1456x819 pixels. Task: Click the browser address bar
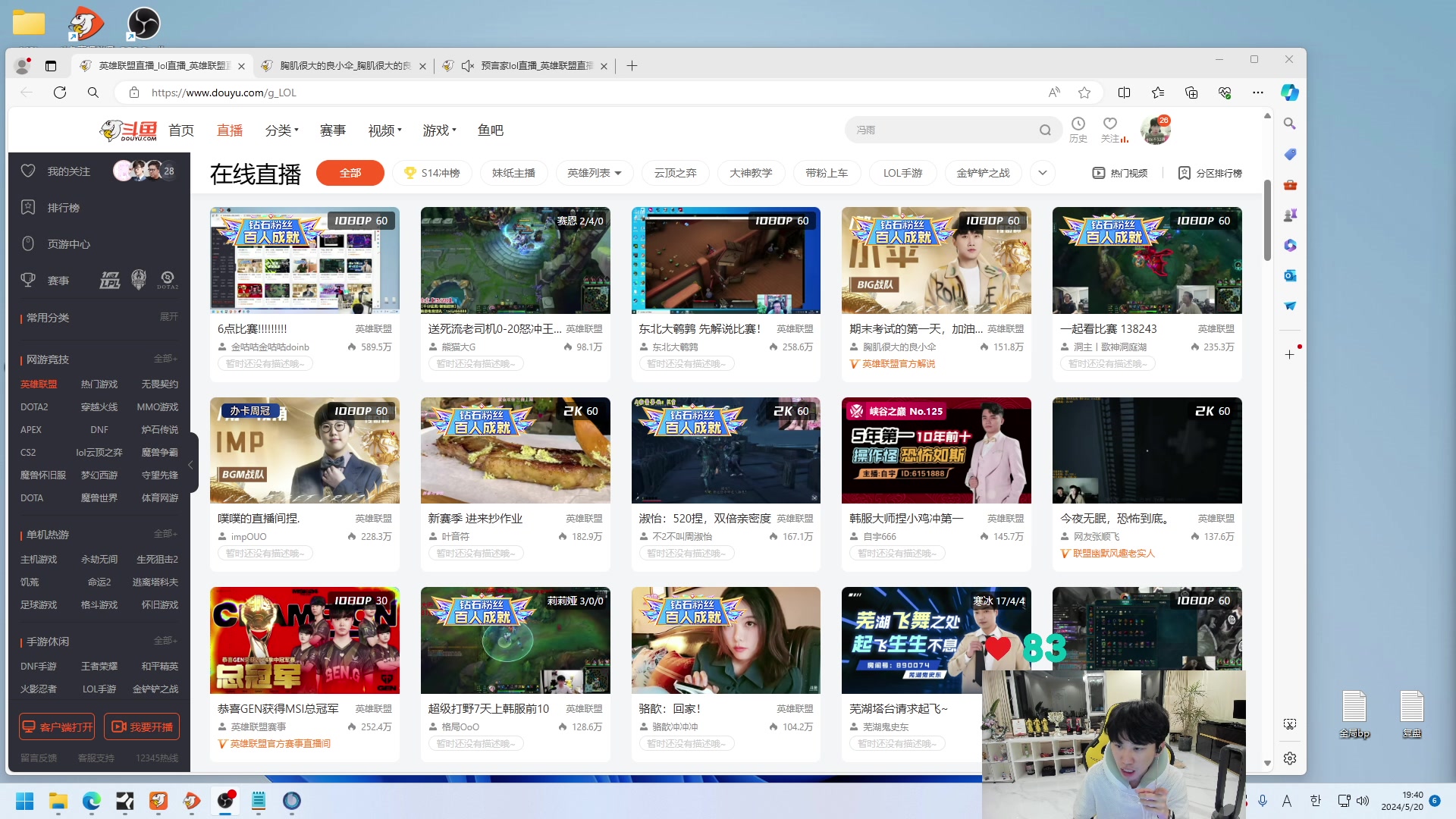coord(591,93)
